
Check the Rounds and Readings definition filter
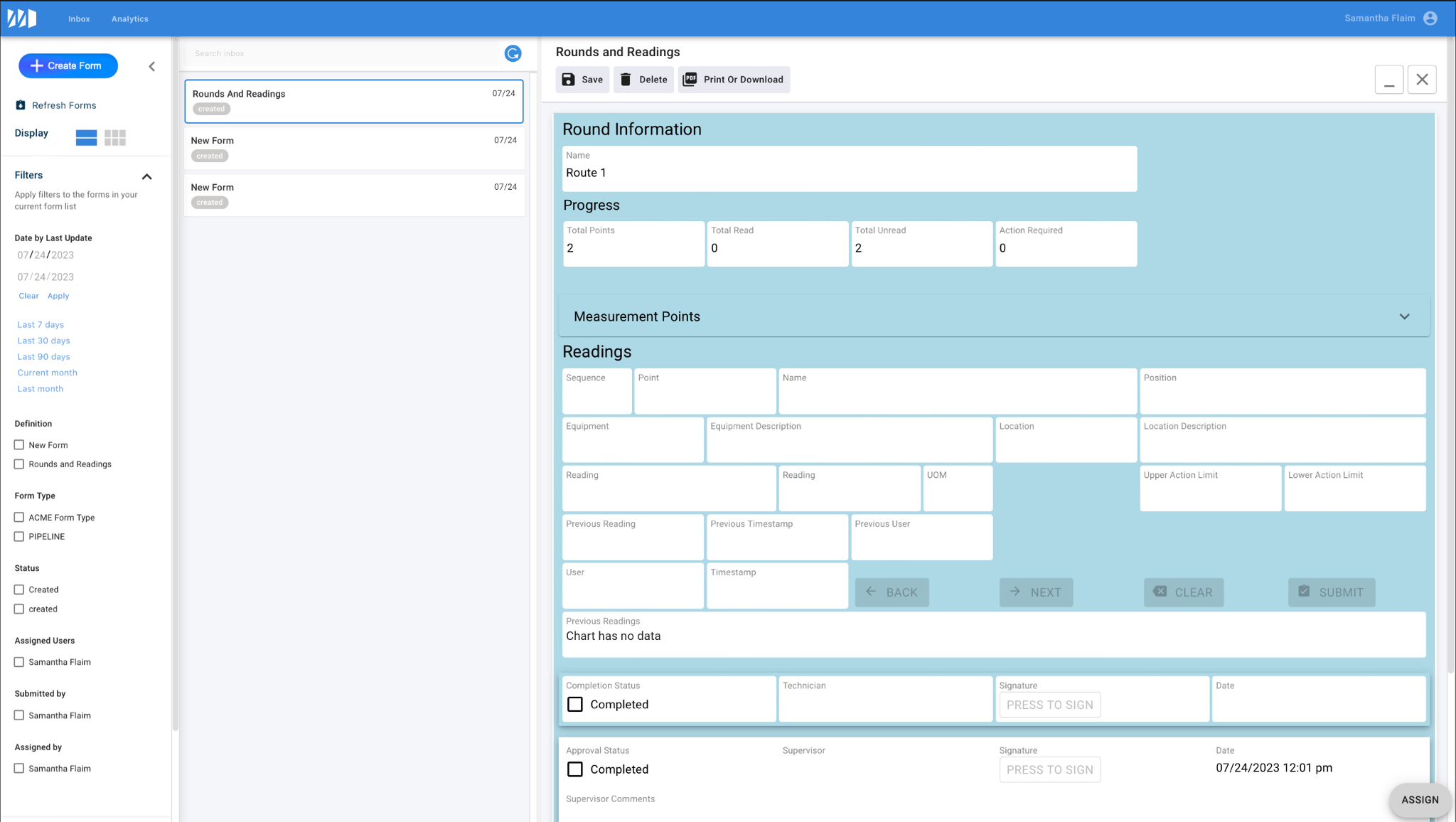point(19,464)
